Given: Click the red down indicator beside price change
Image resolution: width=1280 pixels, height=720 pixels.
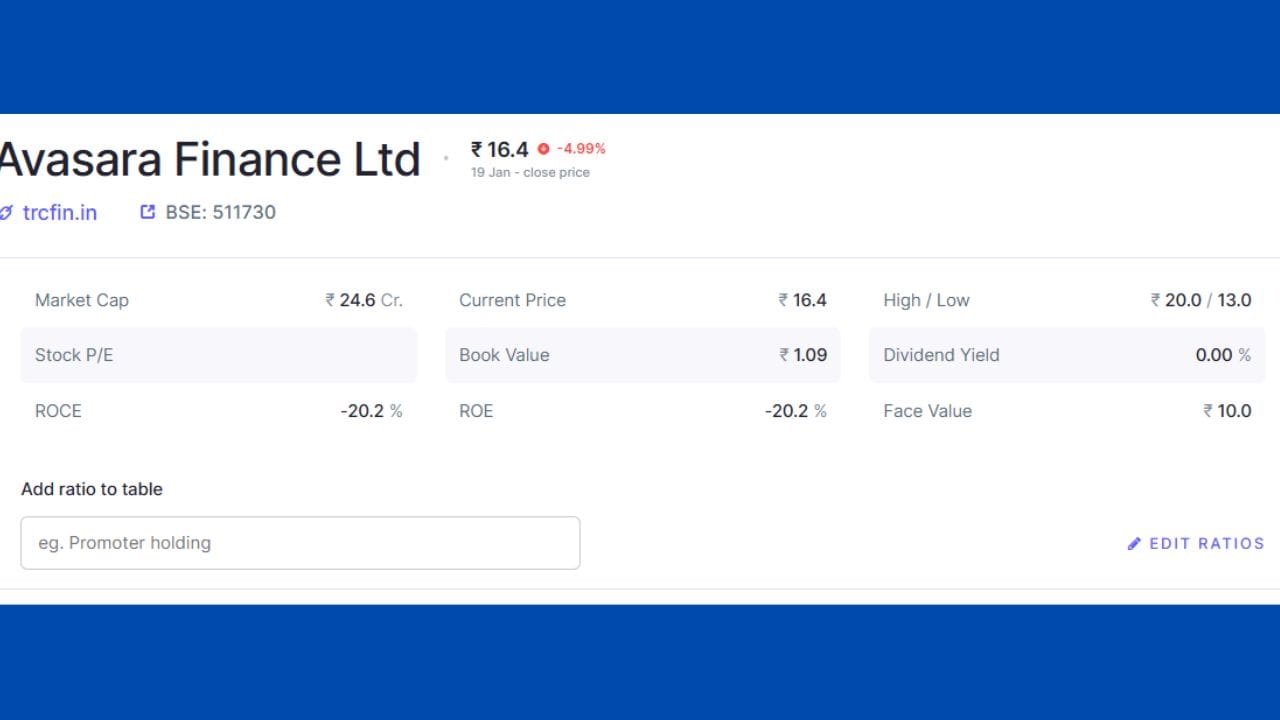Looking at the screenshot, I should point(543,149).
